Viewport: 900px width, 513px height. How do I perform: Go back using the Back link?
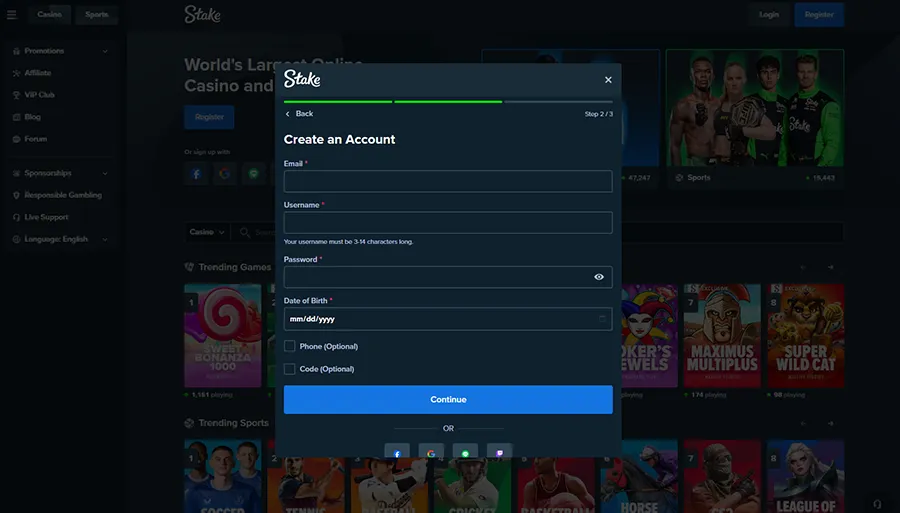299,114
